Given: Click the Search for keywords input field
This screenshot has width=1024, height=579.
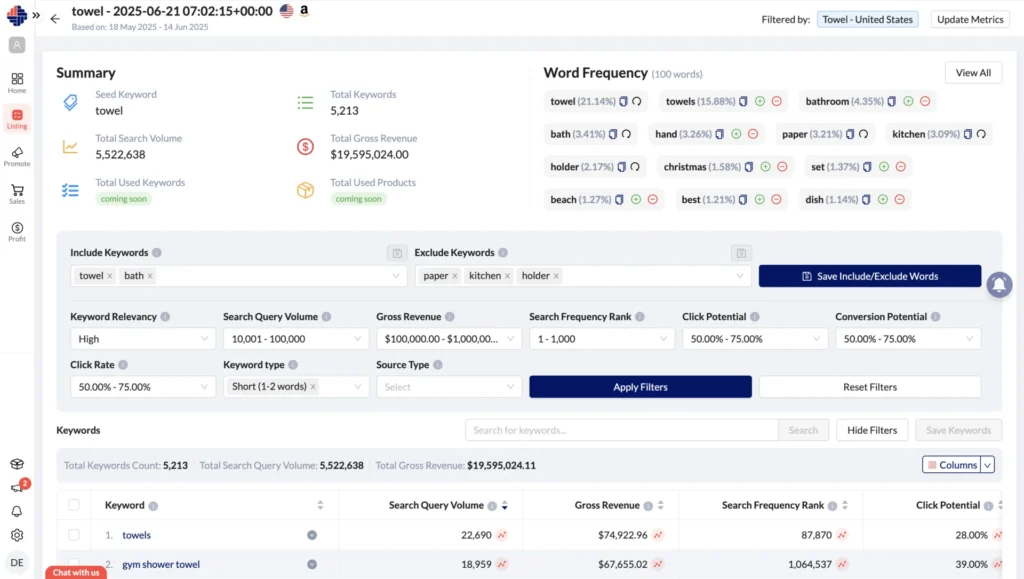Looking at the screenshot, I should (x=621, y=430).
